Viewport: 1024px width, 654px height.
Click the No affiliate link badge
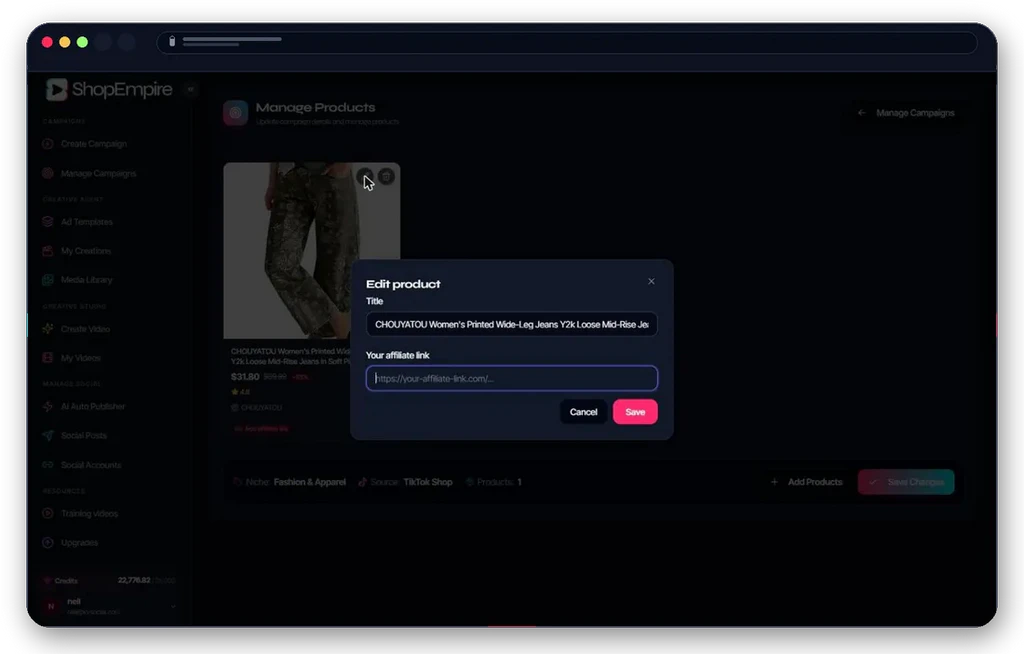[x=261, y=429]
